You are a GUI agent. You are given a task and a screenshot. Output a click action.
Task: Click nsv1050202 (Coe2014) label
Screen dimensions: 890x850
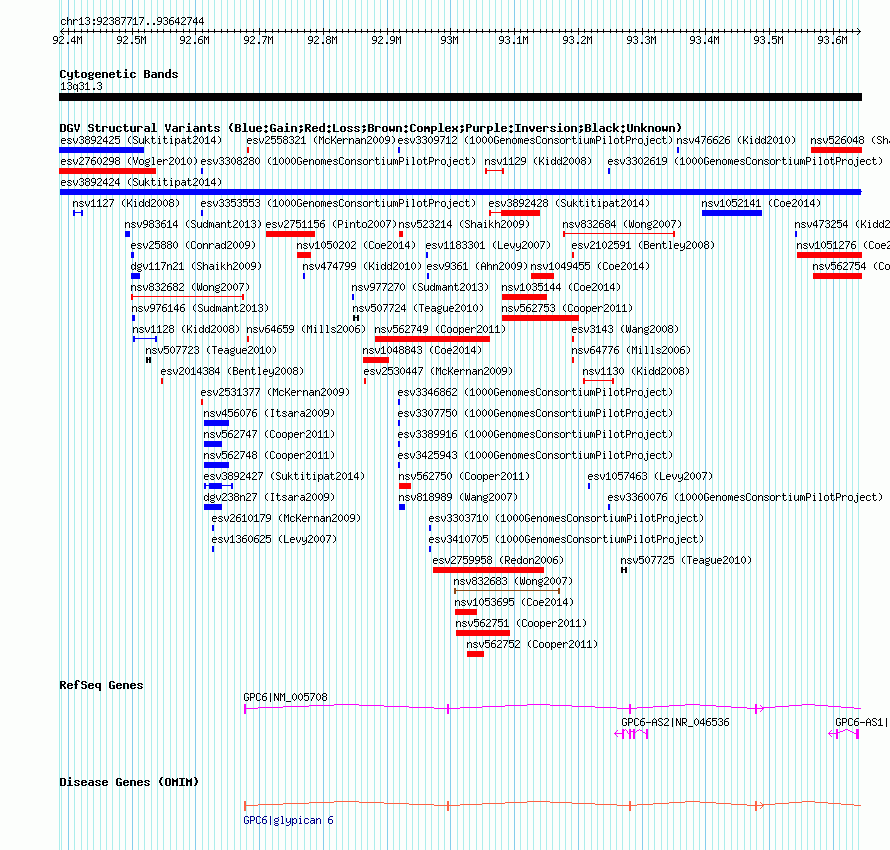[356, 245]
